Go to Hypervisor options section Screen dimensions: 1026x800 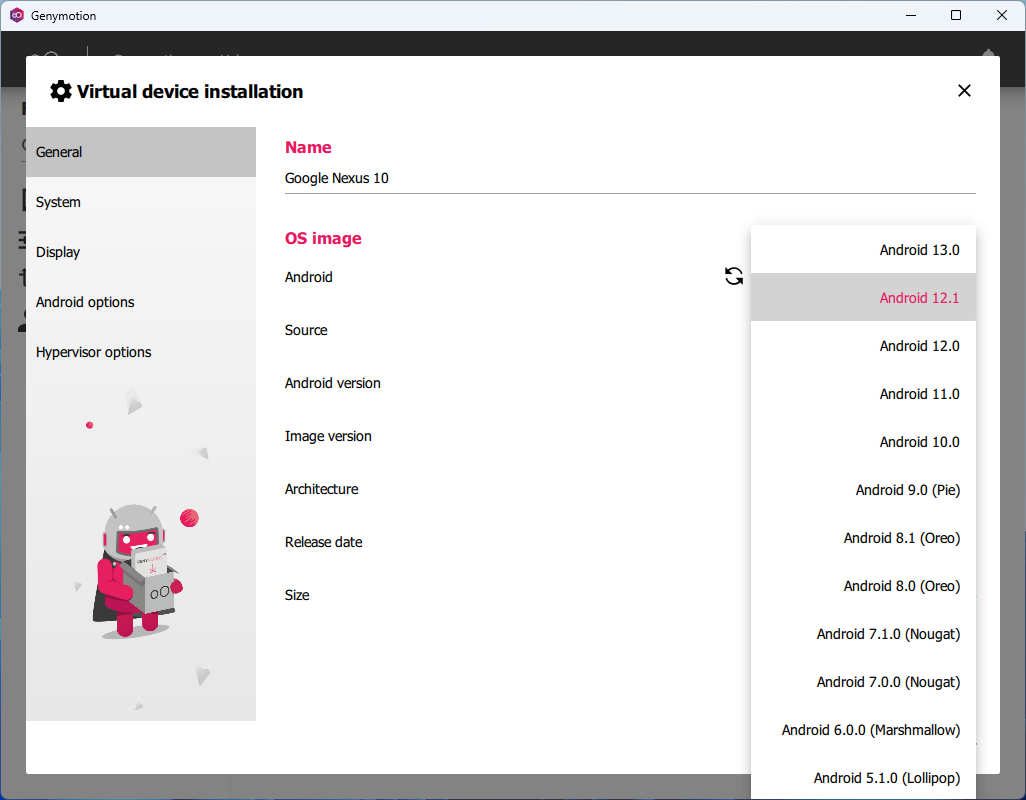[x=141, y=352]
